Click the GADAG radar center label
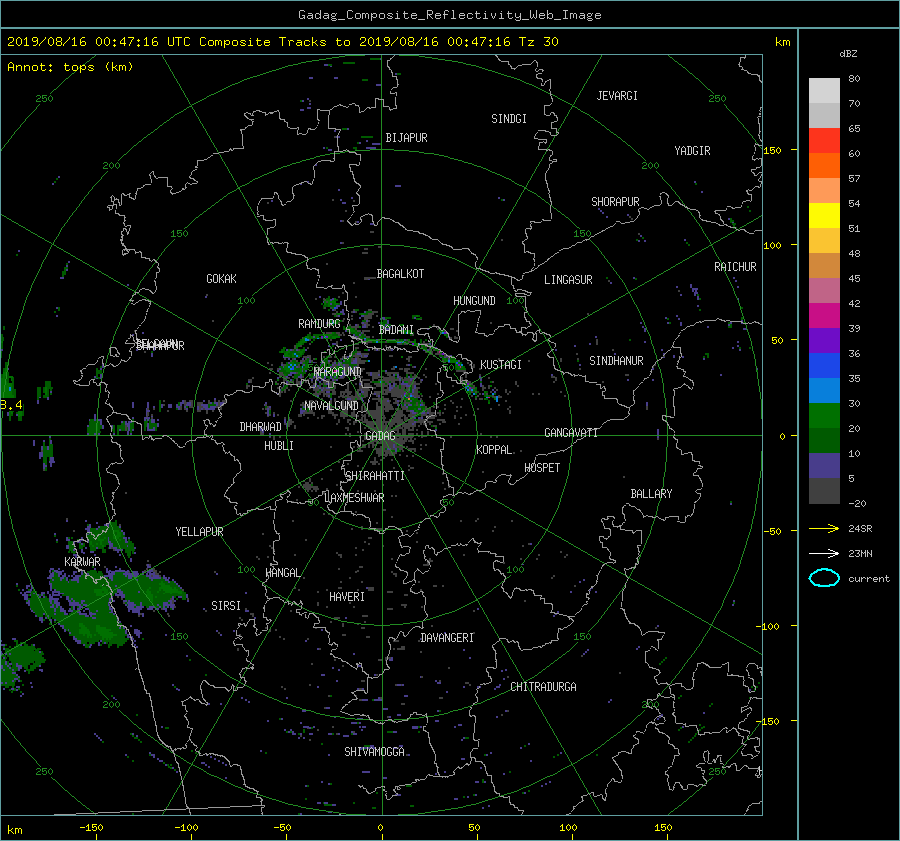This screenshot has height=841, width=900. pos(380,436)
